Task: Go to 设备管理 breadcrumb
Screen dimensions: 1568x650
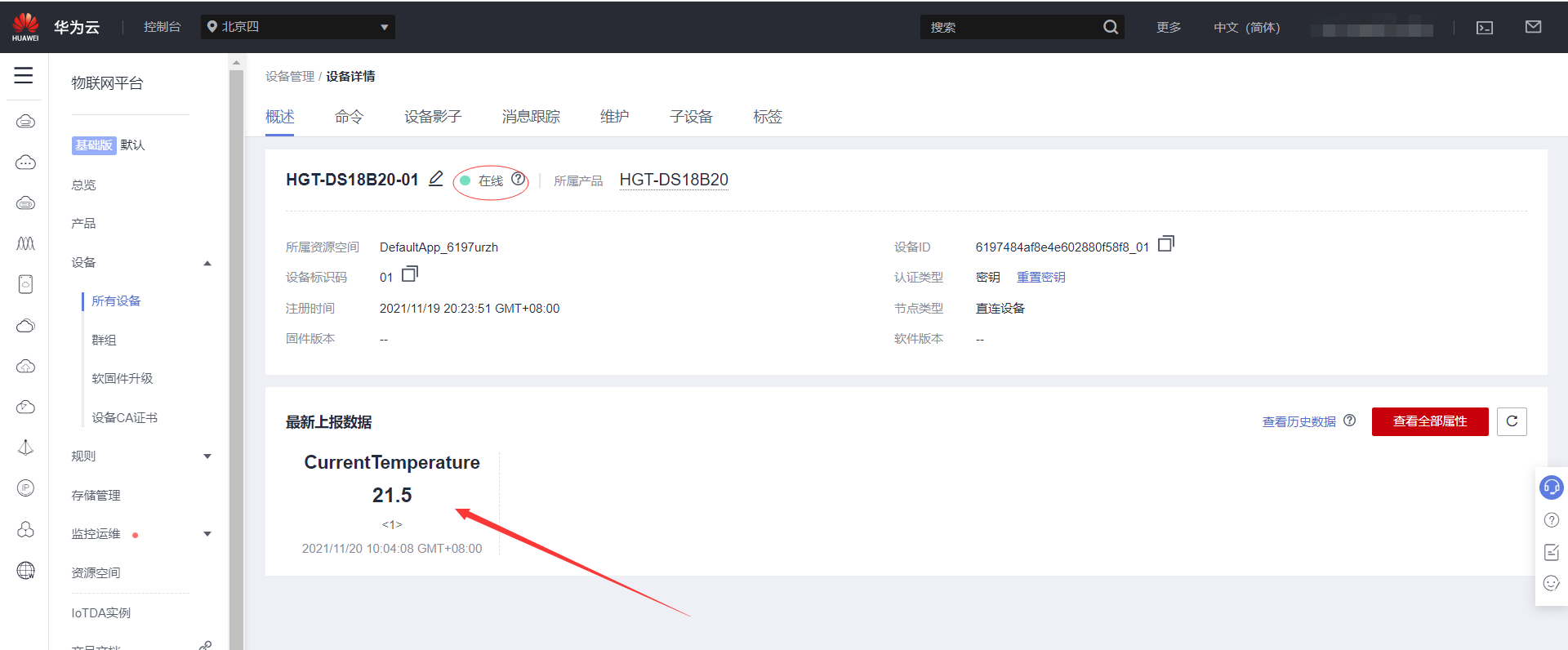Action: click(290, 76)
